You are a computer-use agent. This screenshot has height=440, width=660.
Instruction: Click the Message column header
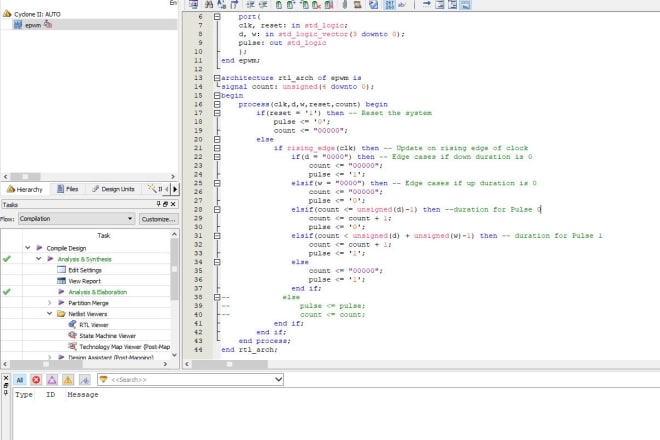(82, 395)
